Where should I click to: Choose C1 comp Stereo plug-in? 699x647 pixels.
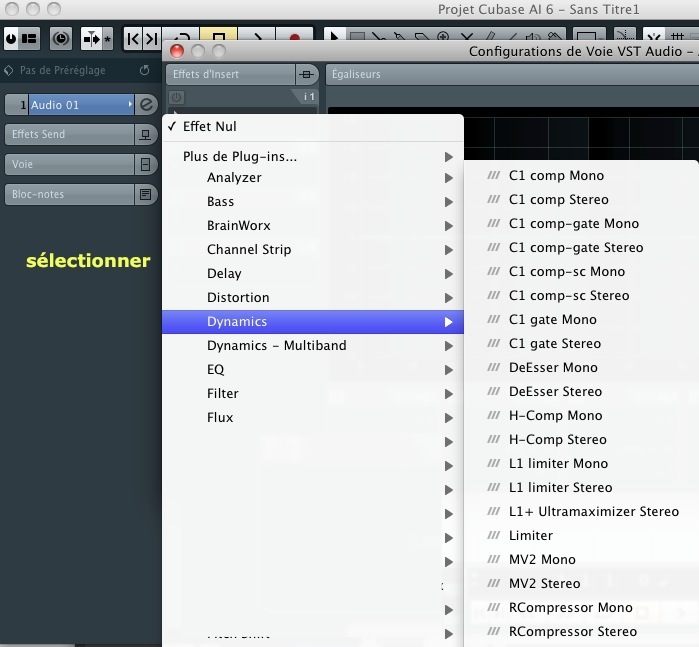point(581,200)
